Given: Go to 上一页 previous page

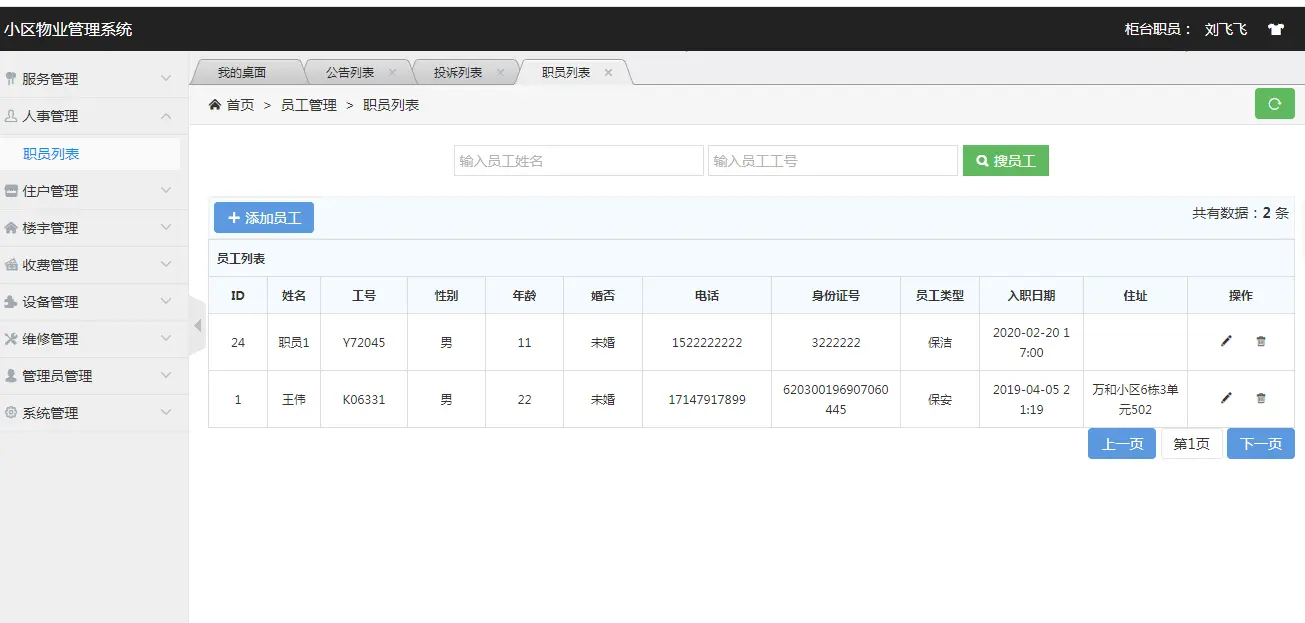Looking at the screenshot, I should tap(1122, 443).
